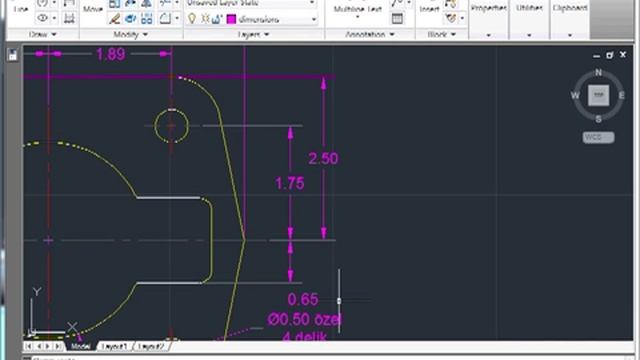Click the Line tool button
Screen dimensions: 640x360
point(20,8)
